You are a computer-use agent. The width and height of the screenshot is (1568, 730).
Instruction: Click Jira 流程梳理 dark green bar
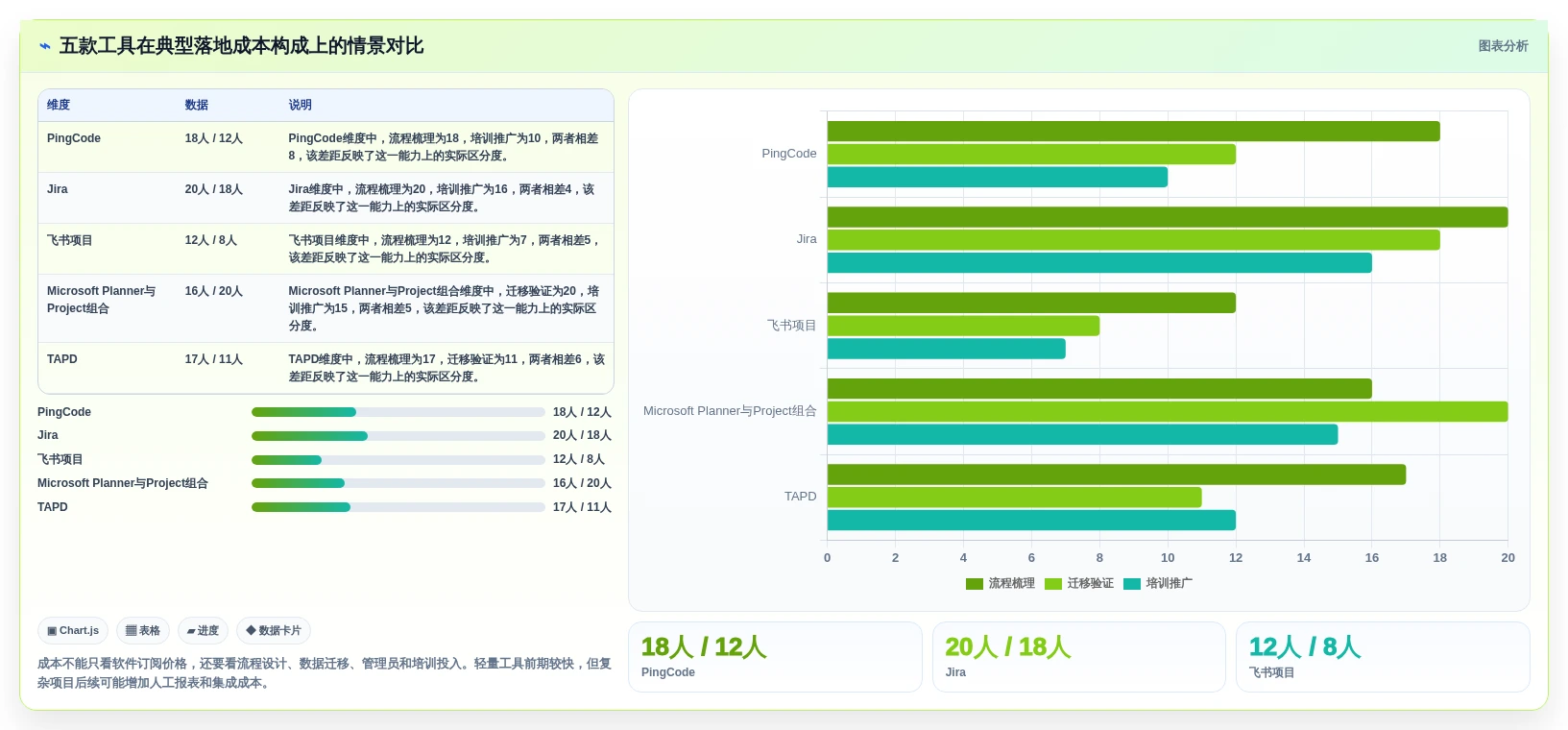[1168, 217]
